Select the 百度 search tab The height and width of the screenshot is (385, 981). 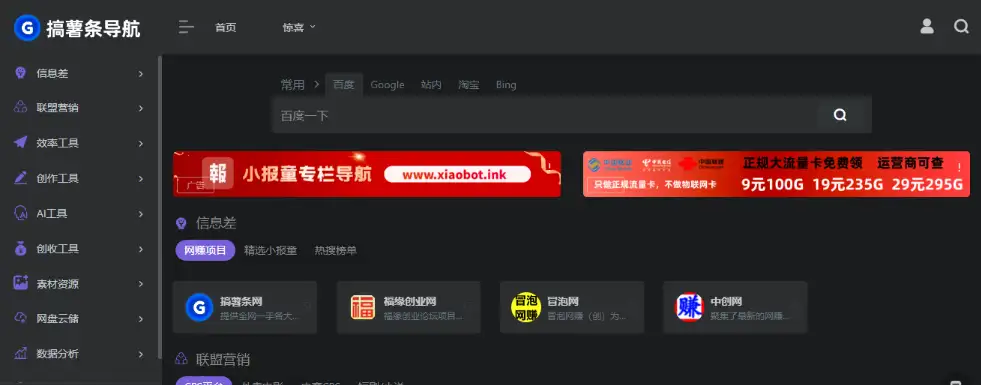point(343,85)
